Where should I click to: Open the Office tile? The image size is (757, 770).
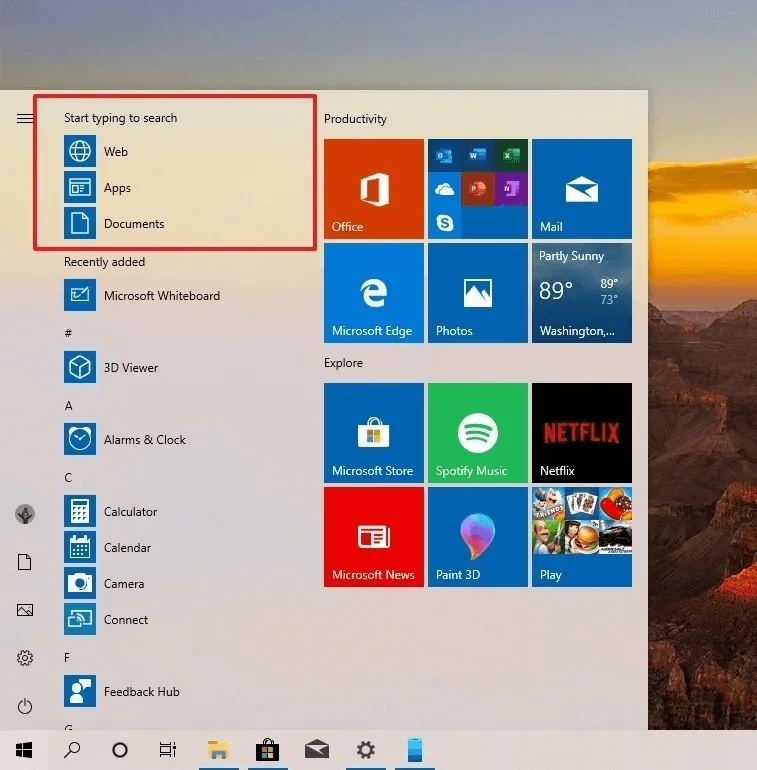click(374, 189)
